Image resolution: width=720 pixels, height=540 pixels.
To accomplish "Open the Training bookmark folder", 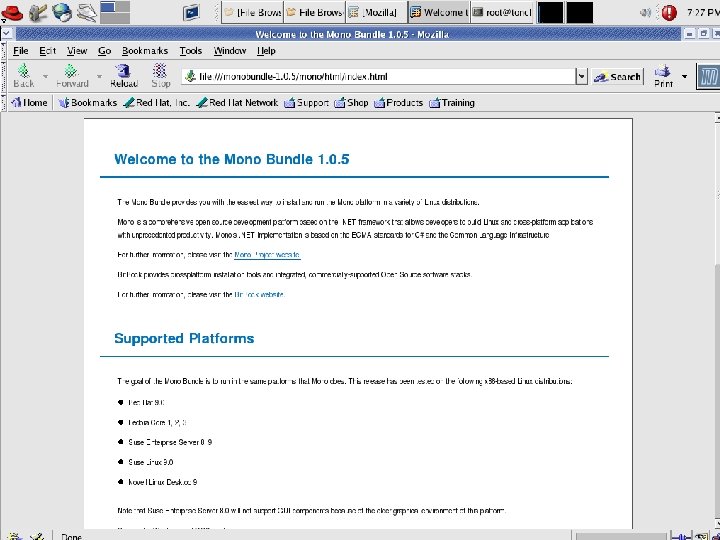I will click(451, 103).
